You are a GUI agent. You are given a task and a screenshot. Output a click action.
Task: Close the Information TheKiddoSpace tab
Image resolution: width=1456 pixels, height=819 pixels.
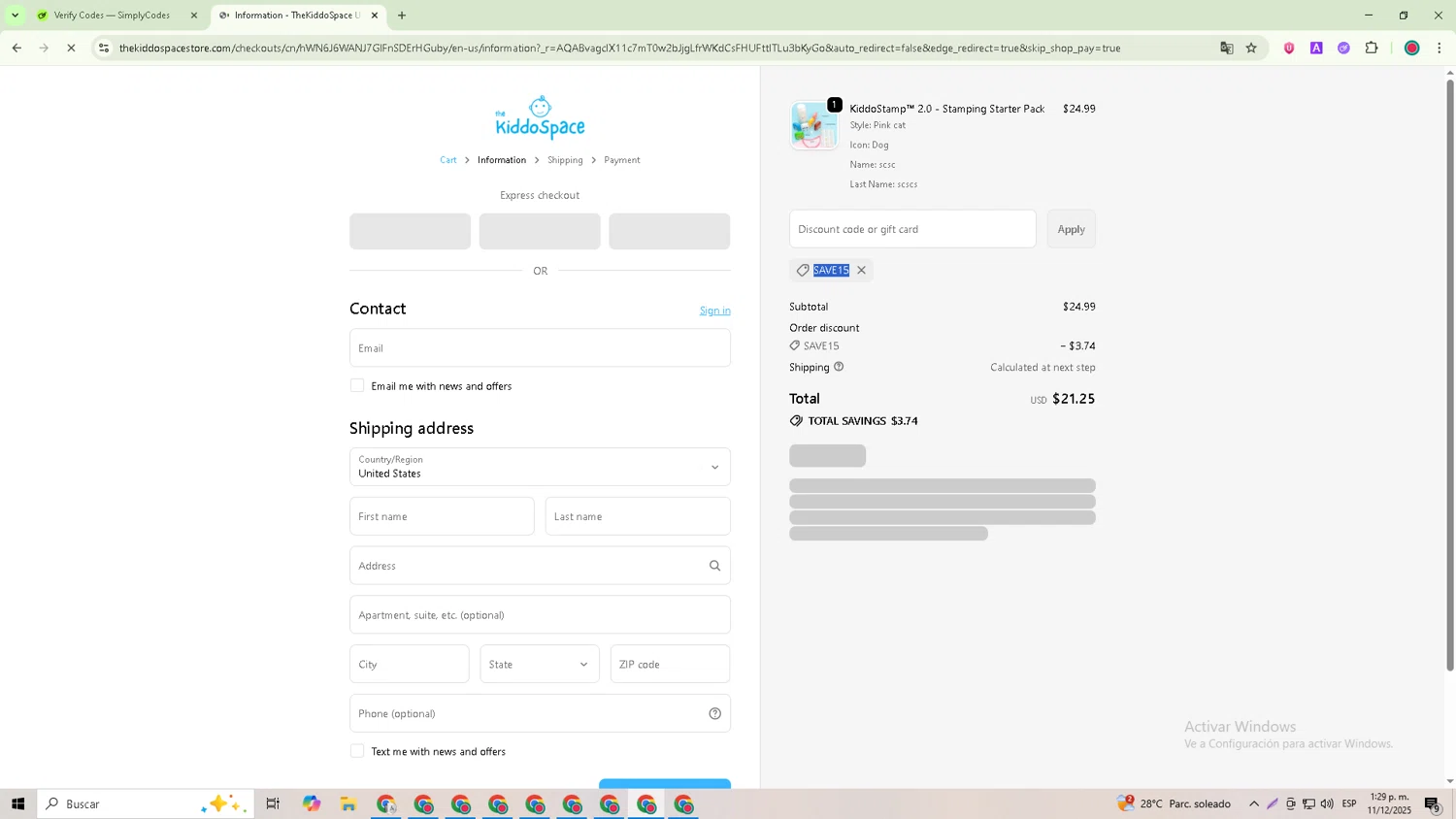[x=375, y=16]
